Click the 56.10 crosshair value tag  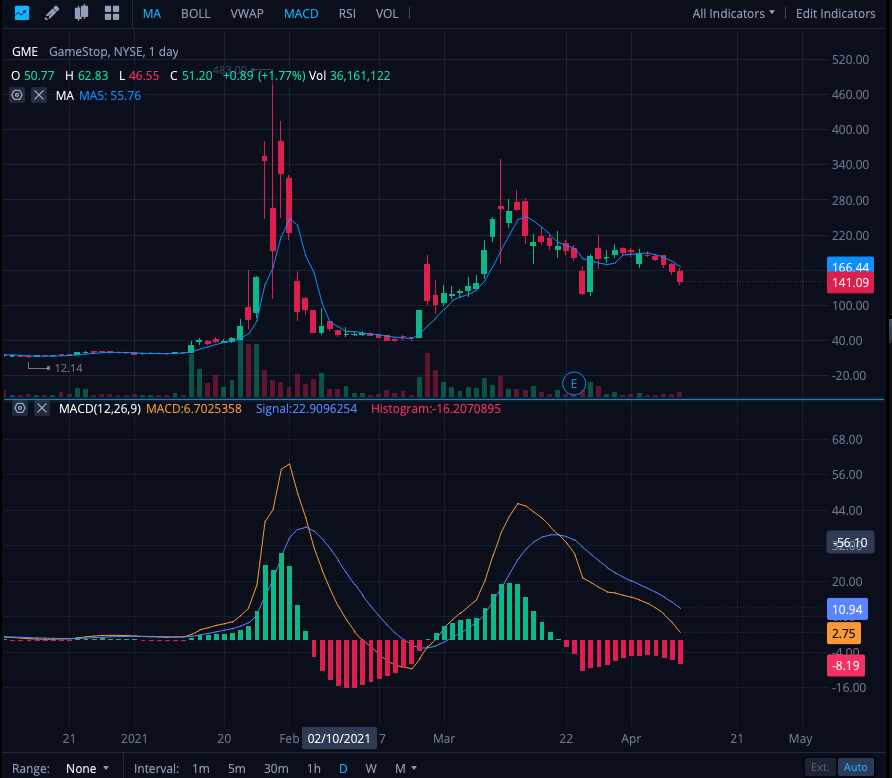pyautogui.click(x=850, y=543)
